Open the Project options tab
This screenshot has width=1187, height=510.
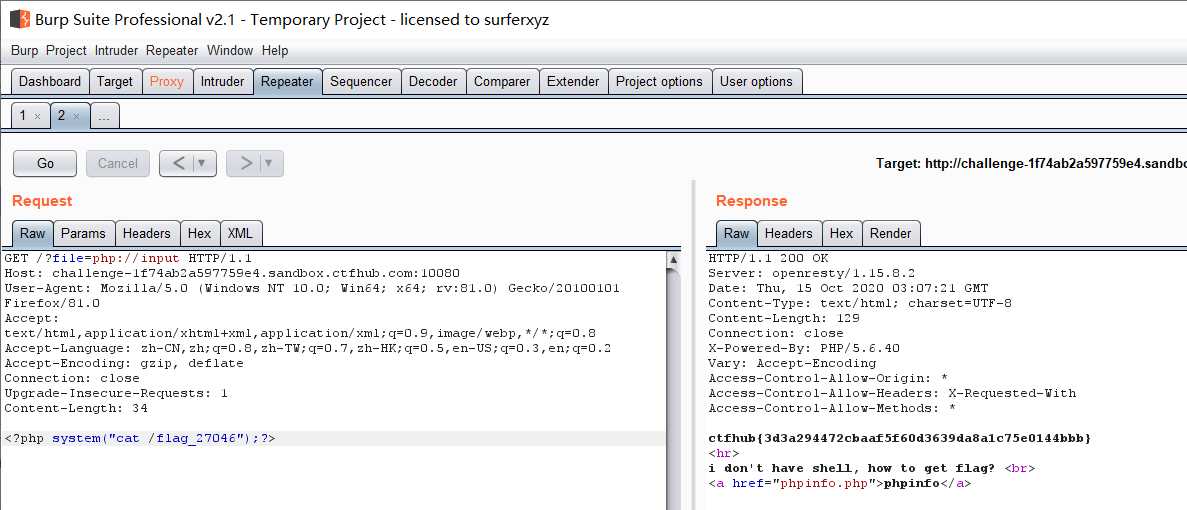tap(659, 82)
